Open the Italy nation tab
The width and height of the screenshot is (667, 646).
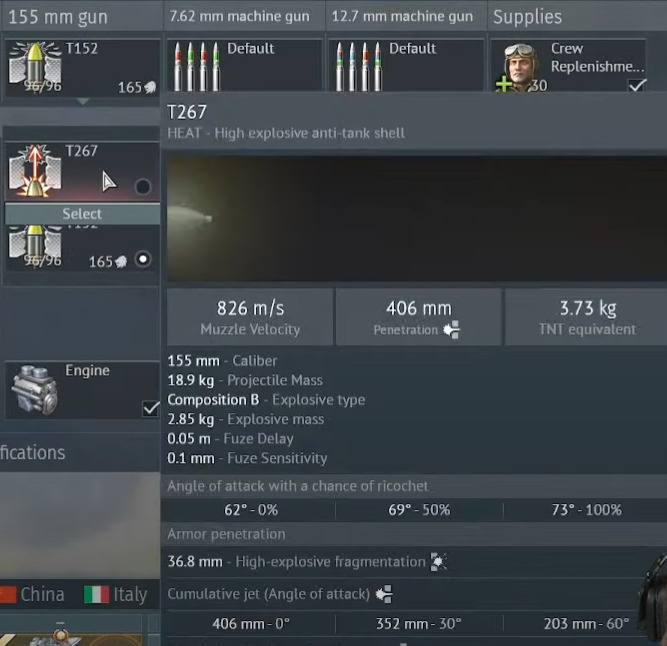116,595
